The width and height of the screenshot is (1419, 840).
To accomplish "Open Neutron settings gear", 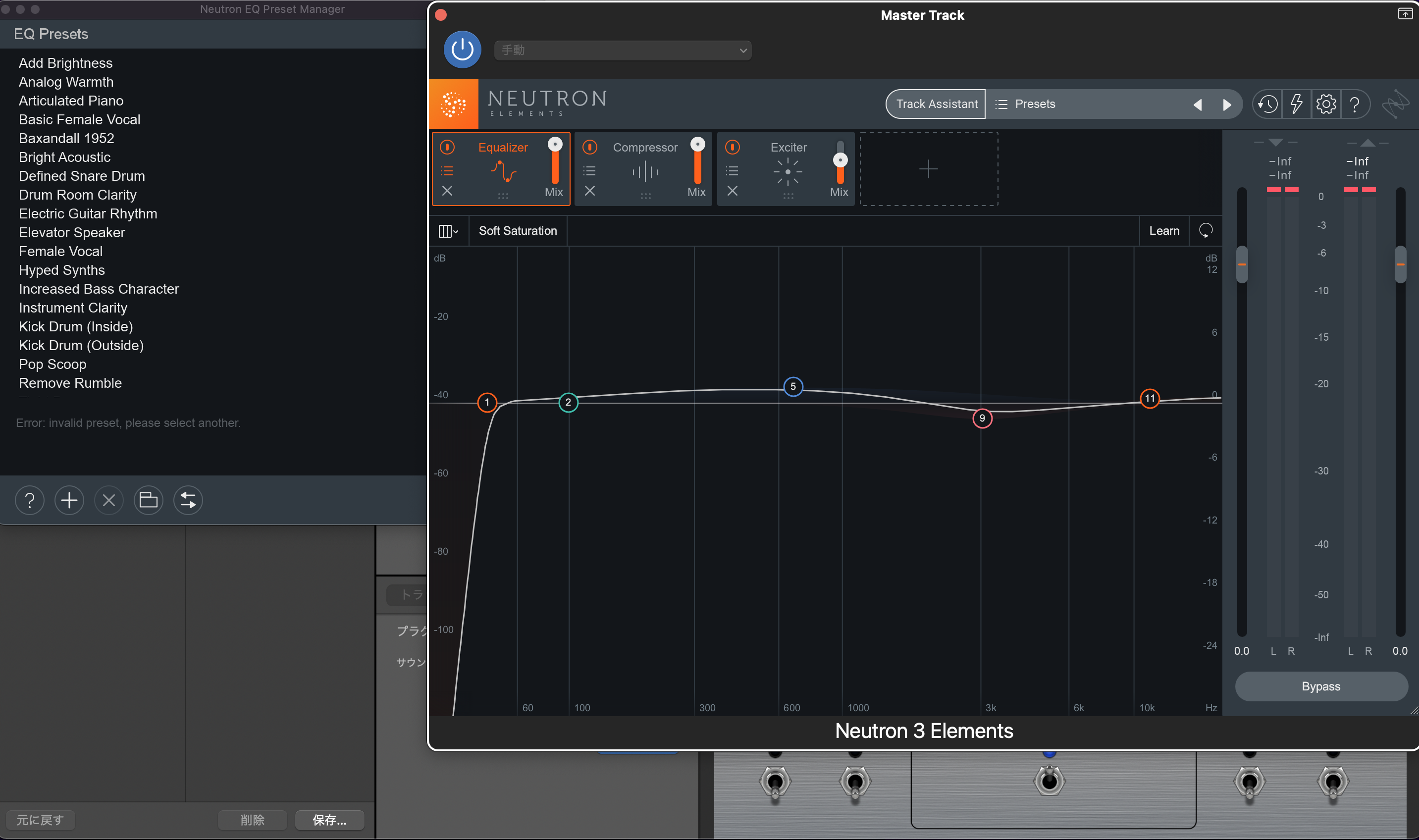I will [x=1325, y=104].
